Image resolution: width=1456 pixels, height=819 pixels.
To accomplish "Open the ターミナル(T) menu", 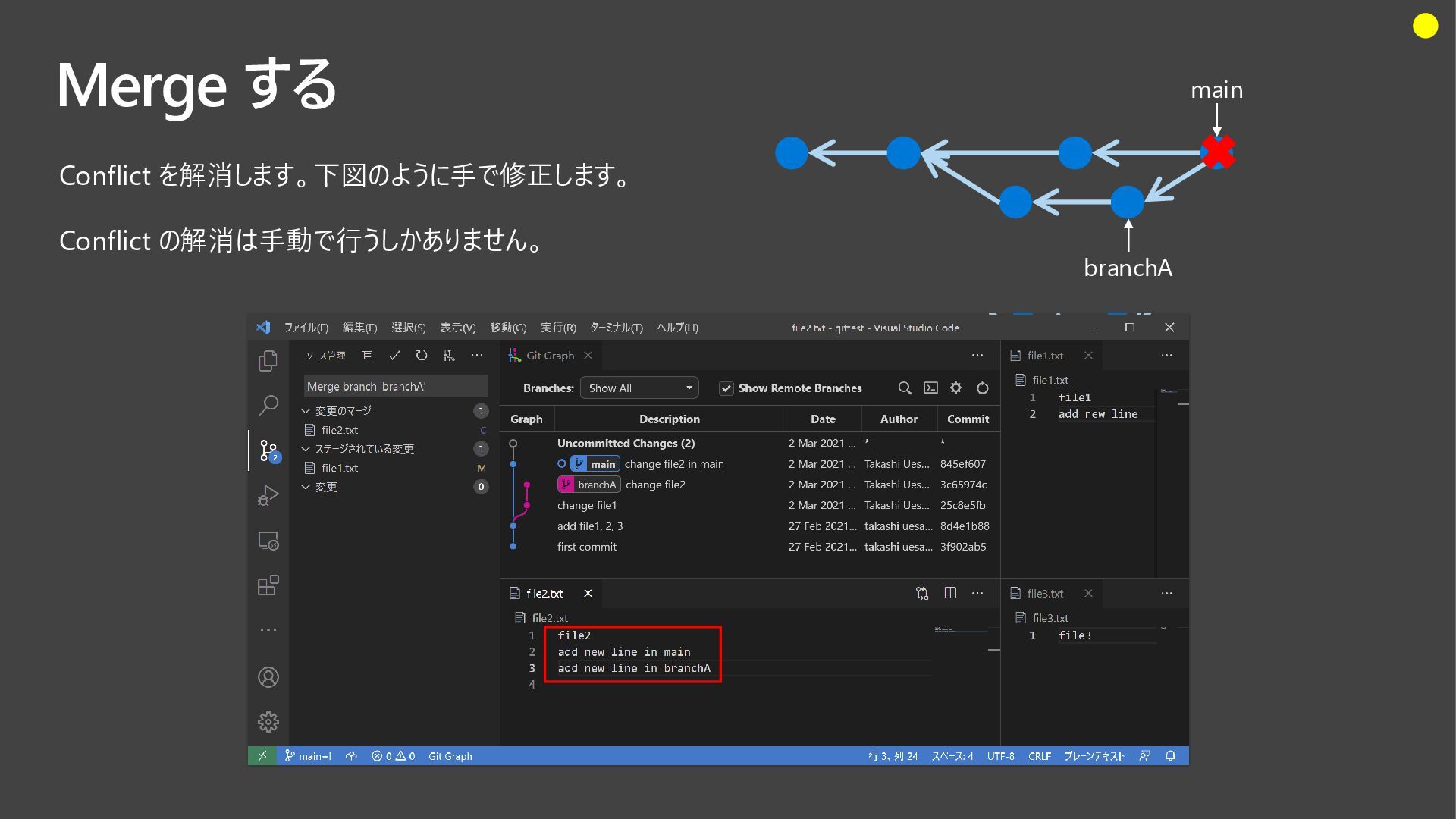I will 616,328.
